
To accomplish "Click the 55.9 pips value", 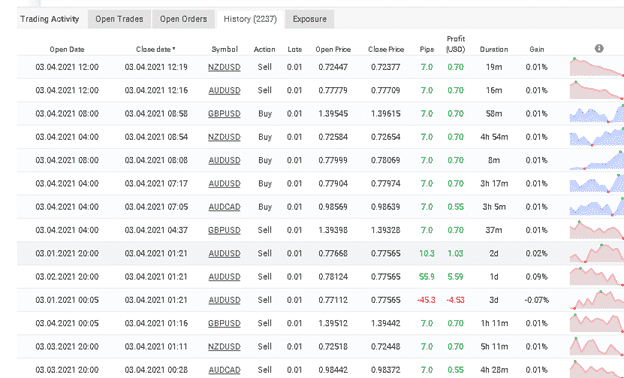I will (427, 277).
